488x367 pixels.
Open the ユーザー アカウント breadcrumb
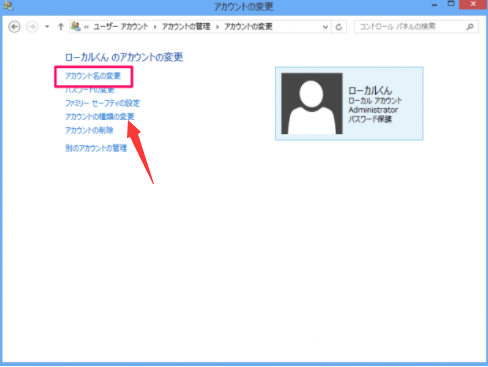(121, 27)
